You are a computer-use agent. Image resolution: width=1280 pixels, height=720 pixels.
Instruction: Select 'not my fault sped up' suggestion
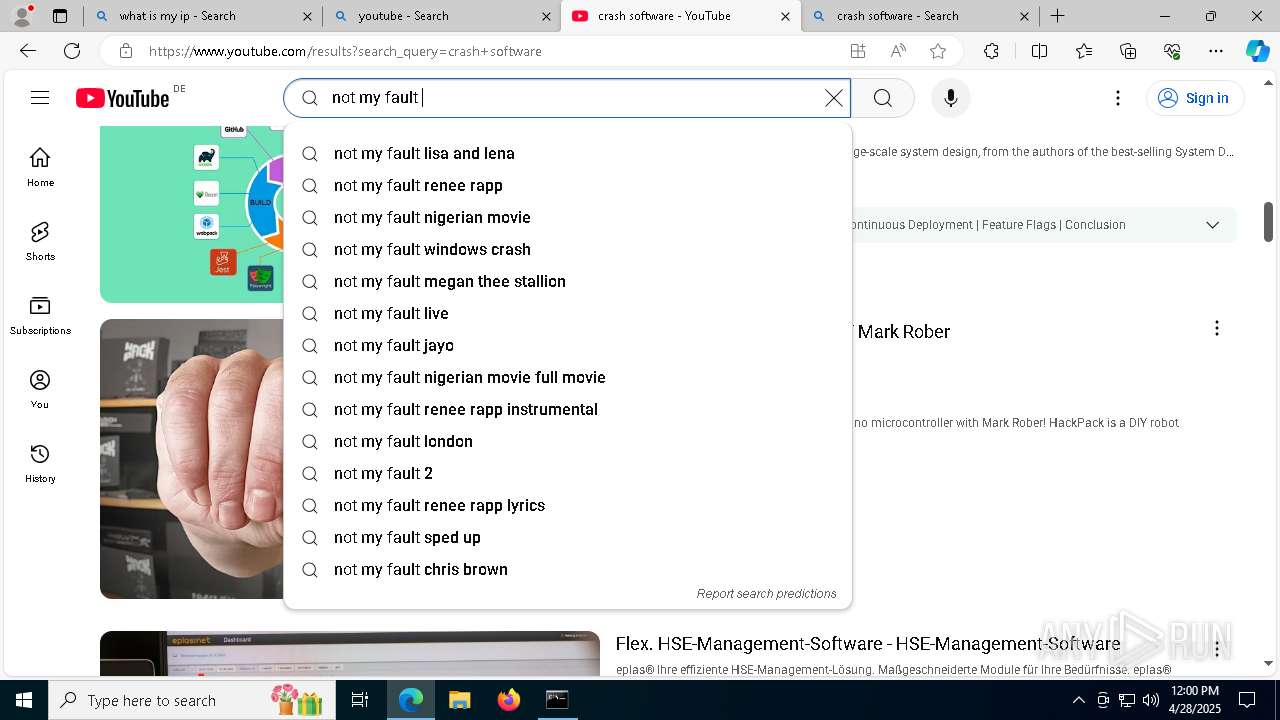(x=568, y=537)
